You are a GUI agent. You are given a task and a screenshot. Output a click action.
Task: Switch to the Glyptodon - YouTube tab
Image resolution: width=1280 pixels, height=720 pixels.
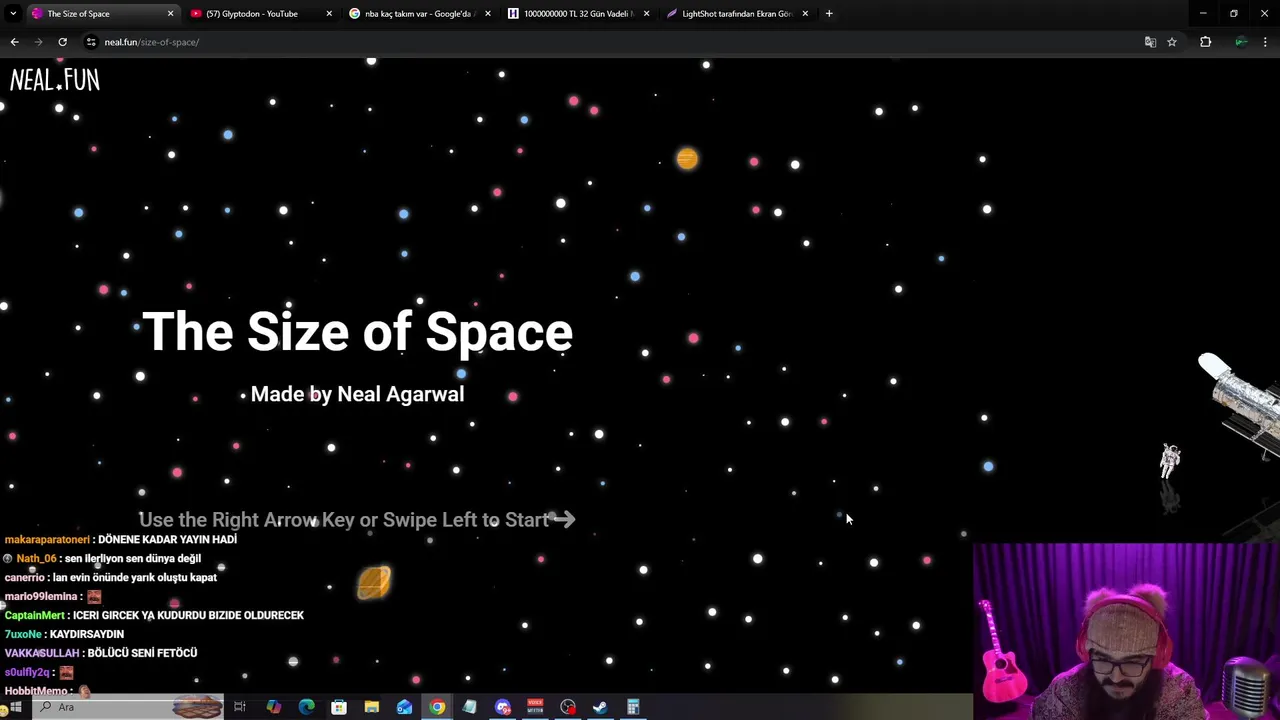click(261, 14)
